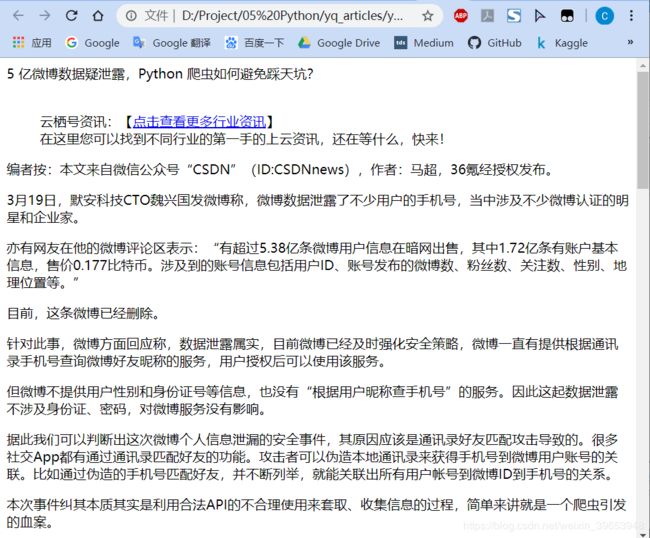Viewport: 650px width, 538px height.
Task: Click the paragraph starting with 但微博不提供
Action: click(313, 400)
